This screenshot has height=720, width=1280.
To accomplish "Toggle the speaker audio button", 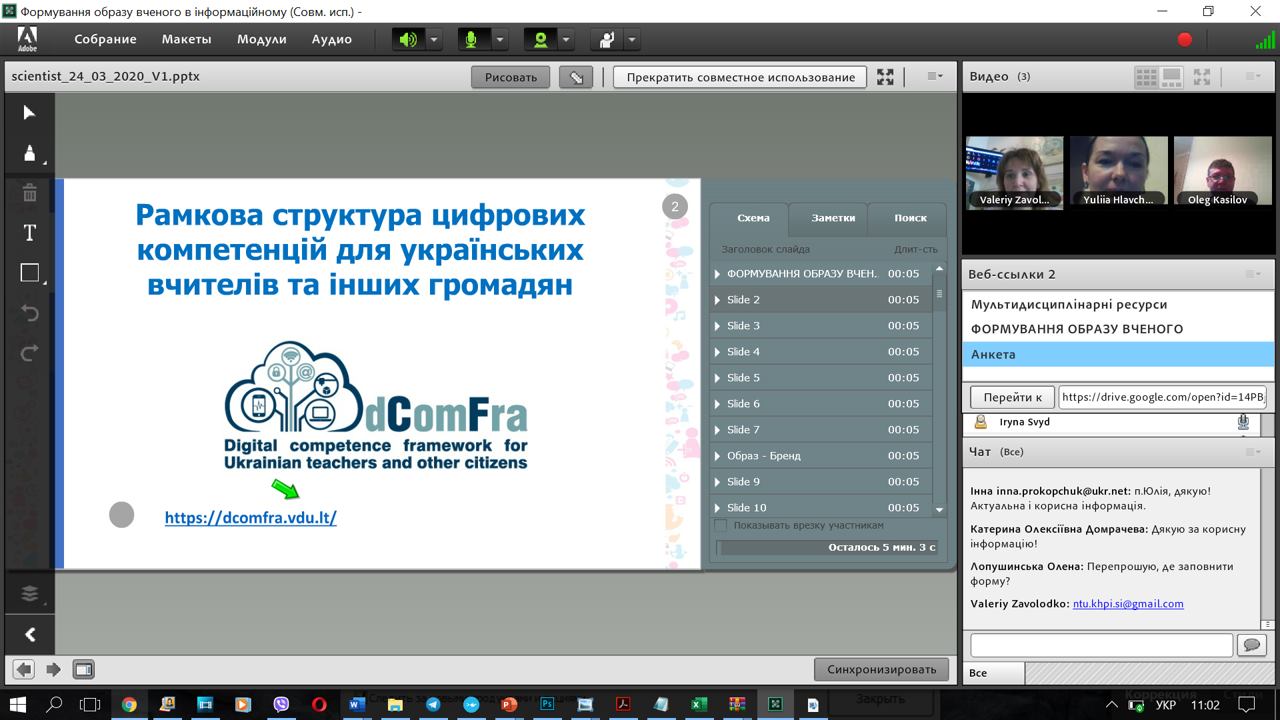I will [x=408, y=39].
